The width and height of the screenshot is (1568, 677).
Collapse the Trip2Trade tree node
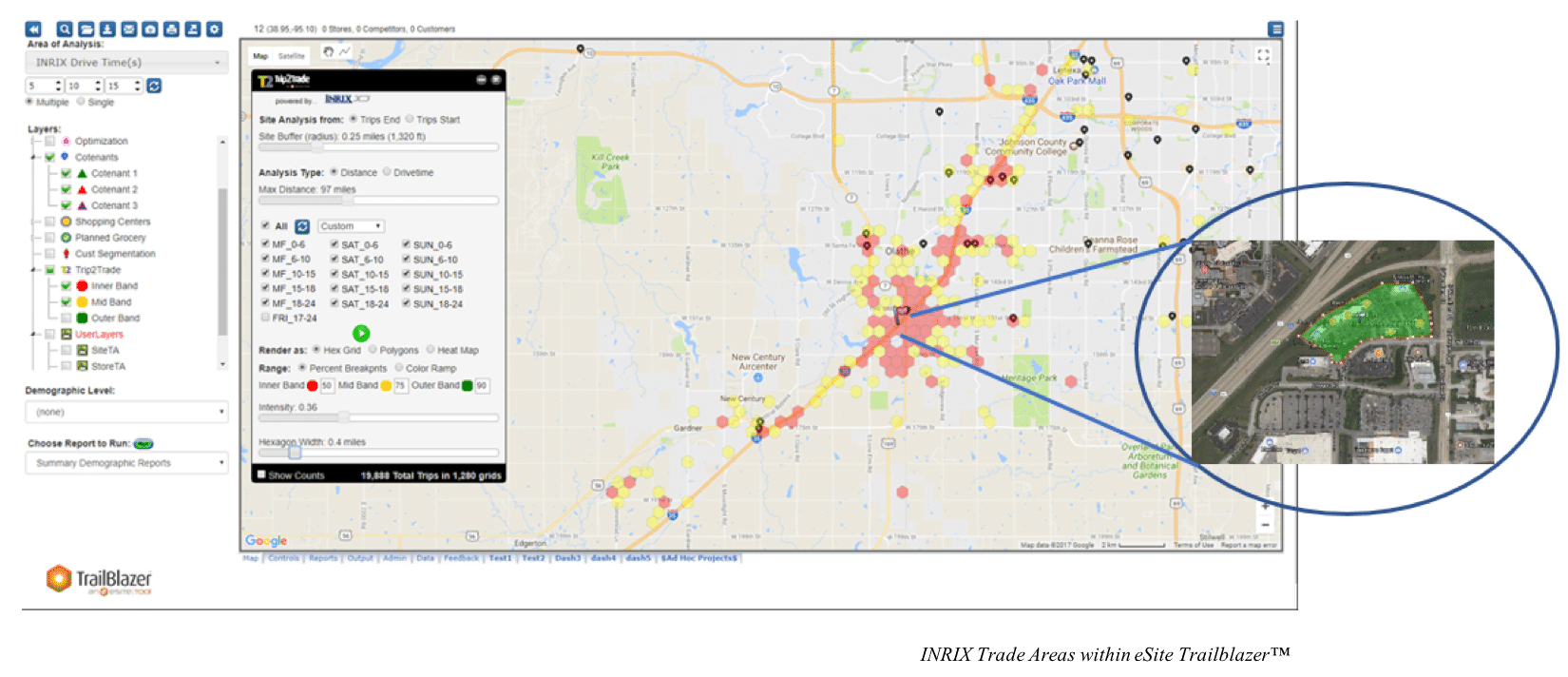35,270
